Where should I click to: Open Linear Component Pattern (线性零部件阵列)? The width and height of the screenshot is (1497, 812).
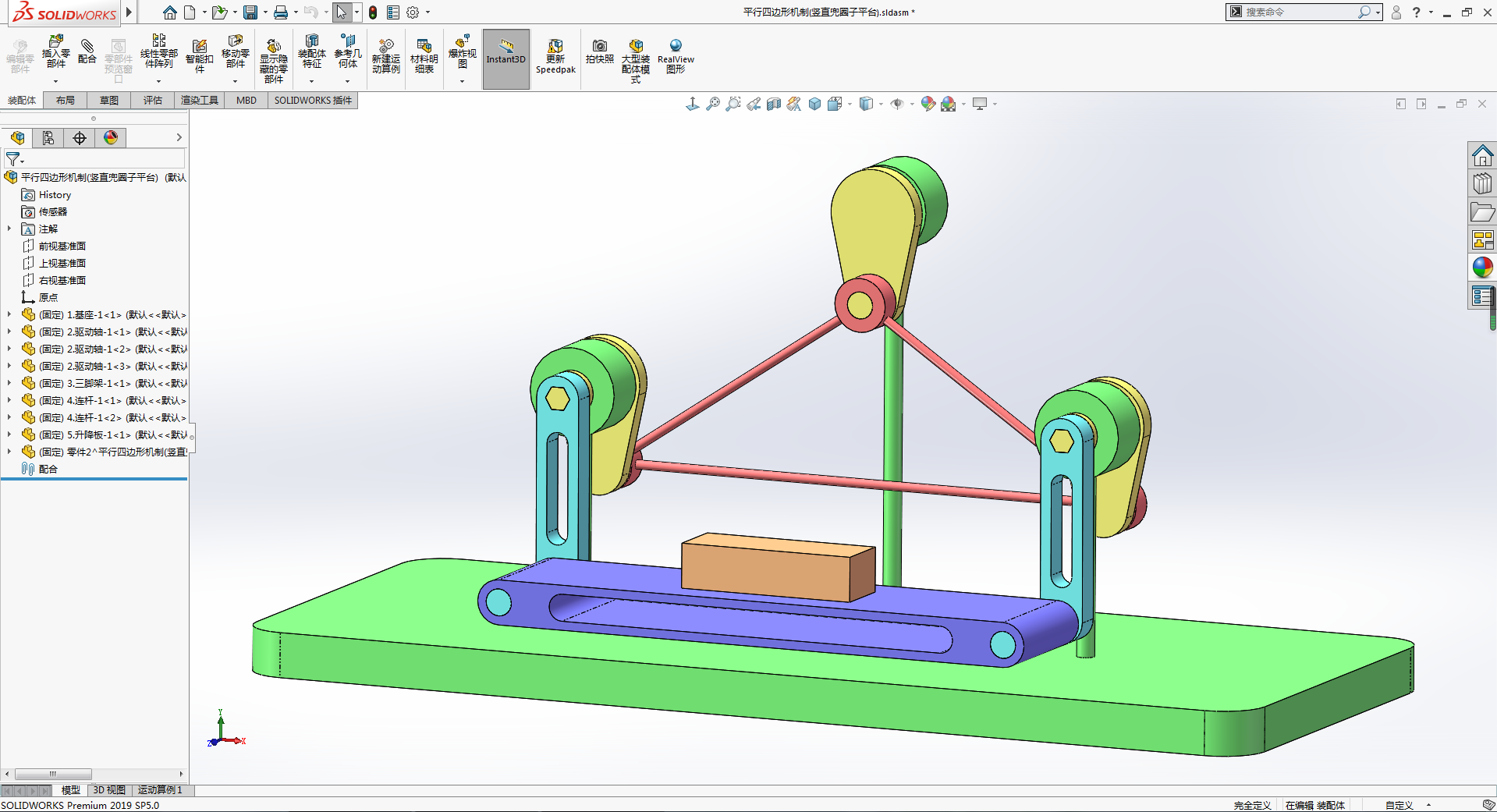point(158,51)
